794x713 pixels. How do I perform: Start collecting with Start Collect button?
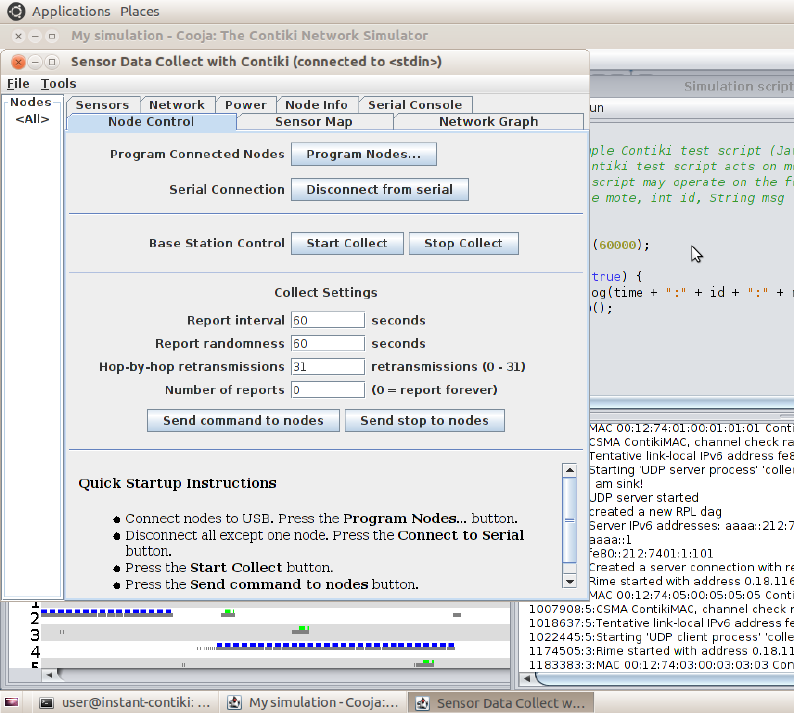pyautogui.click(x=346, y=243)
